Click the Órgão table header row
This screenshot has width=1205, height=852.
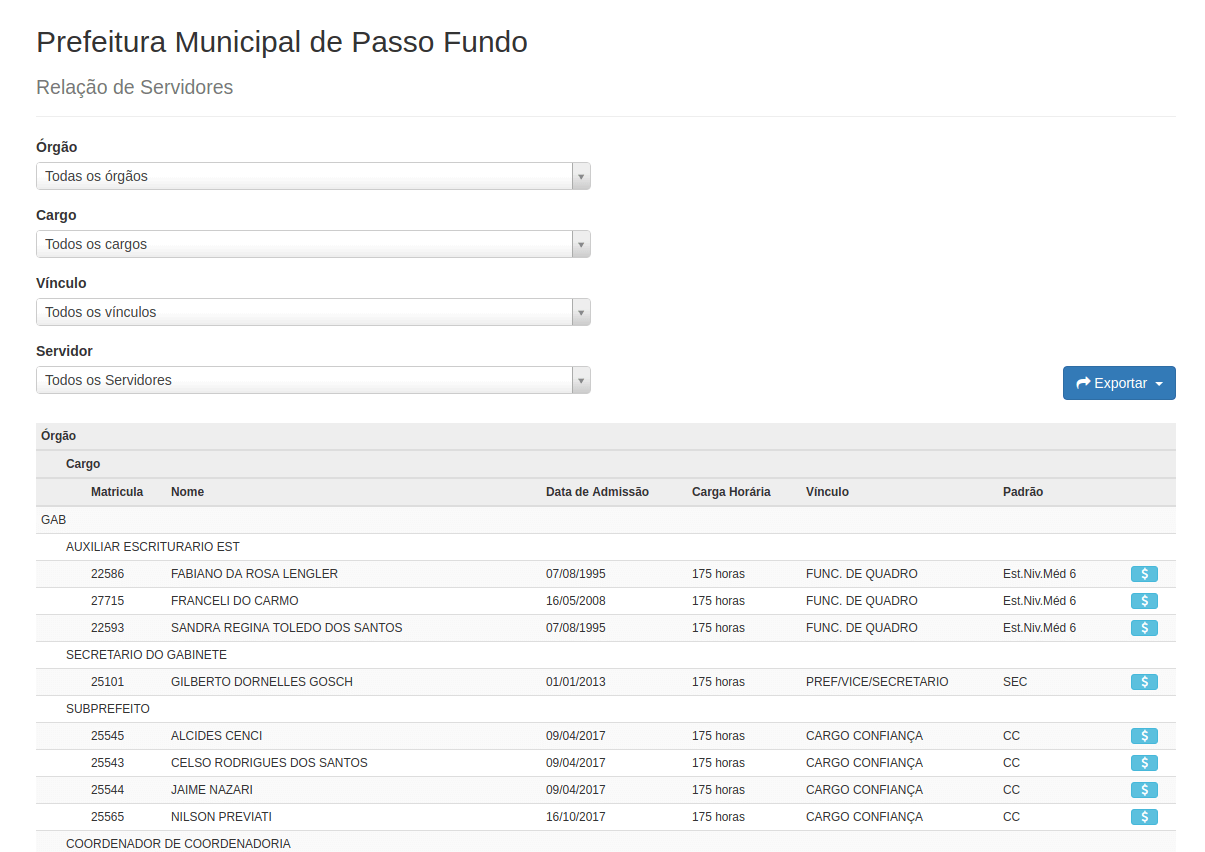pyautogui.click(x=606, y=436)
